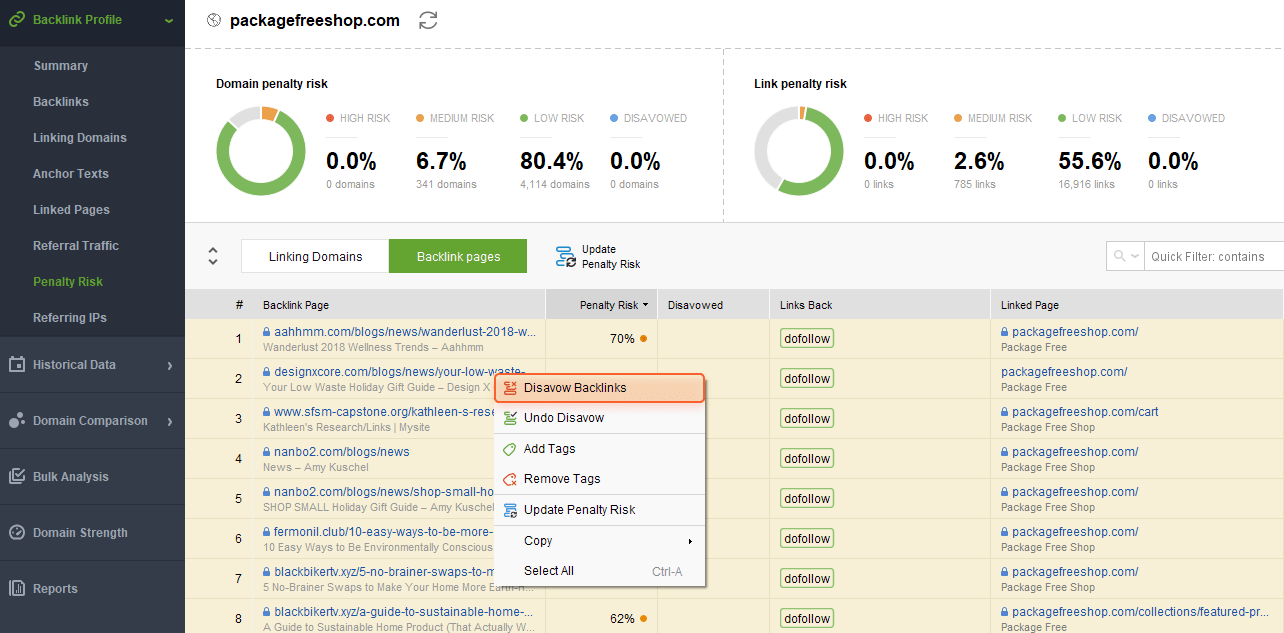Viewport: 1284px width, 633px height.
Task: Click the Backlink Profile chain icon
Action: click(17, 19)
